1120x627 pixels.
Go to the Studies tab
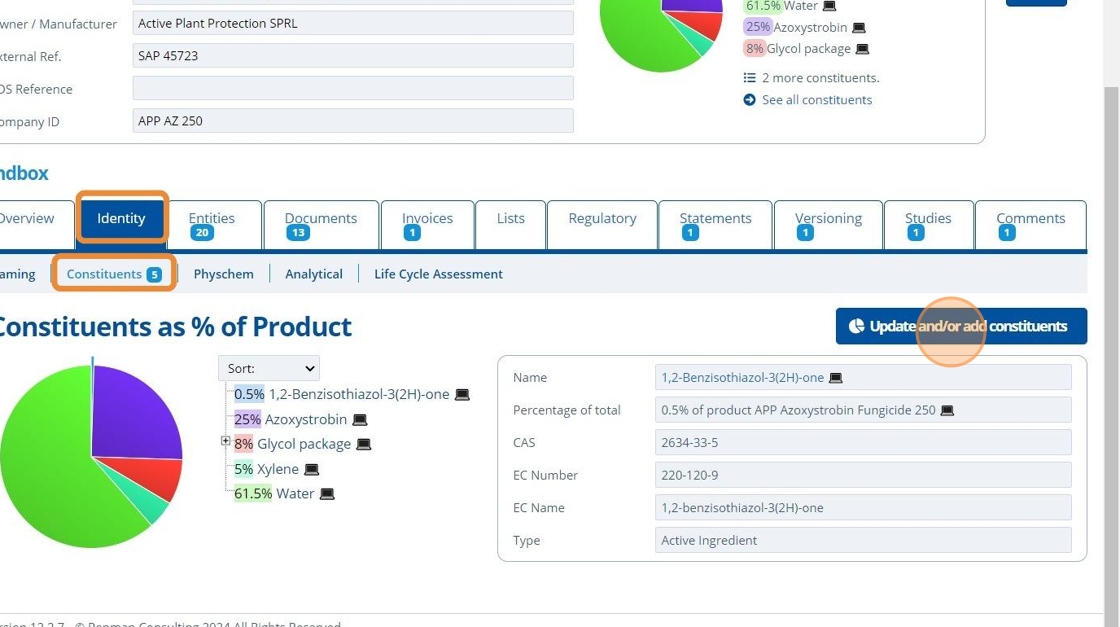(929, 224)
